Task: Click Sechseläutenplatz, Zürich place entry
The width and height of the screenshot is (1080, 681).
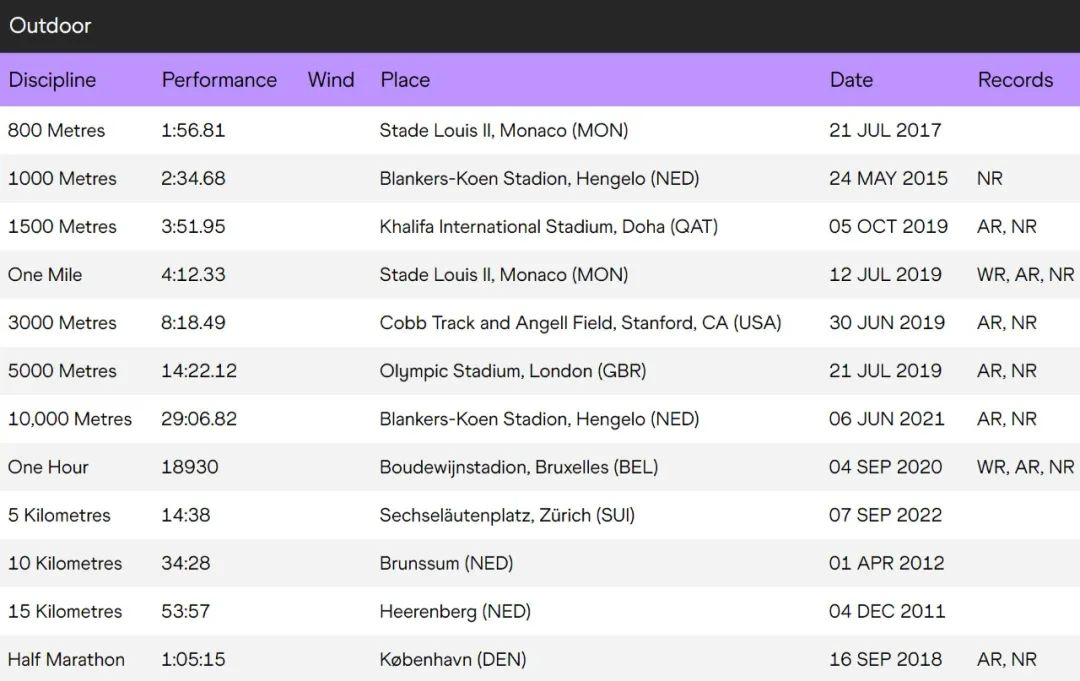Action: (x=507, y=515)
